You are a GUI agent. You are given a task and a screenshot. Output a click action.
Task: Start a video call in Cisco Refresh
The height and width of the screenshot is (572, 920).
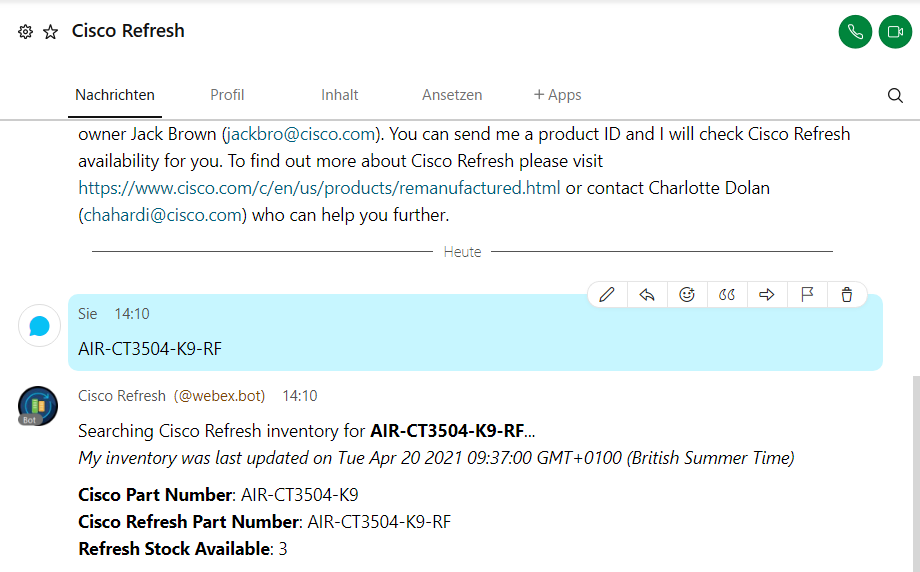click(895, 32)
